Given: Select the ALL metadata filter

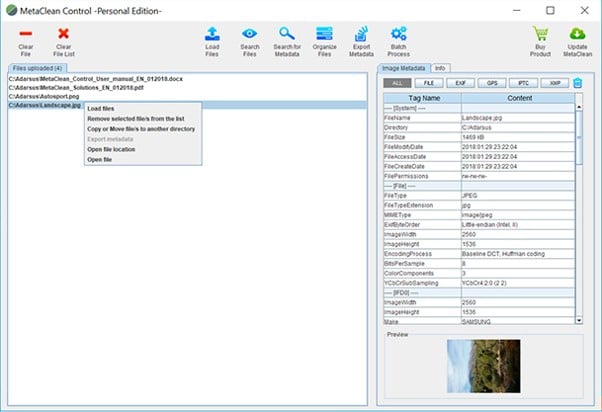Looking at the screenshot, I should click(x=398, y=82).
